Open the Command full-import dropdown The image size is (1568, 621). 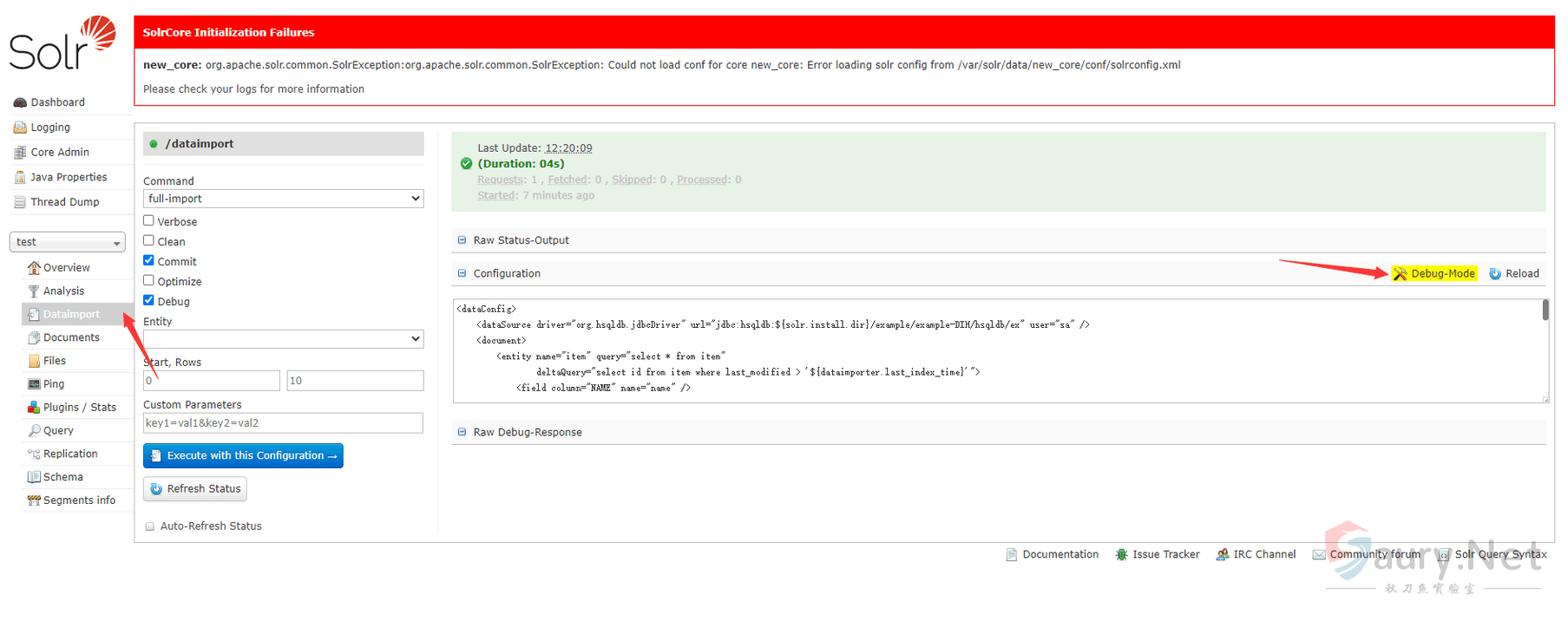pyautogui.click(x=283, y=199)
